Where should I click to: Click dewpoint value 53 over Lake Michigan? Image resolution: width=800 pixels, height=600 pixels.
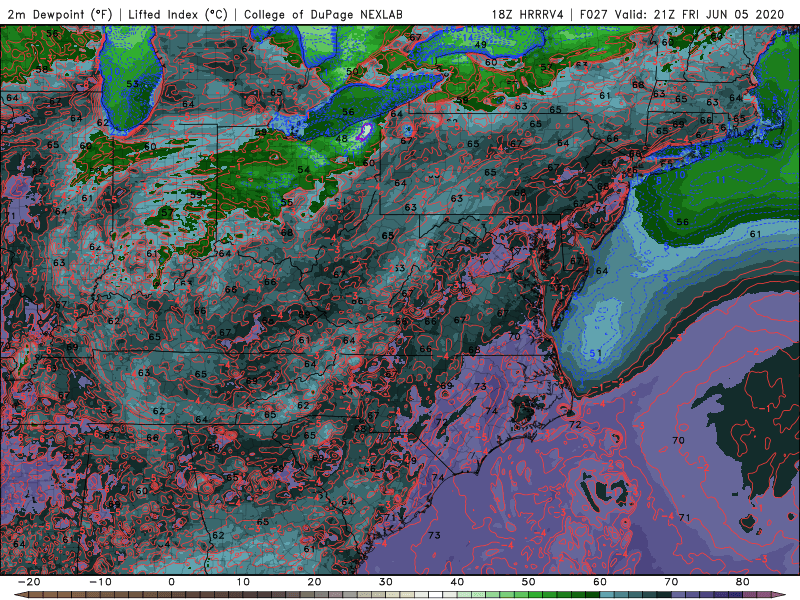tap(132, 84)
